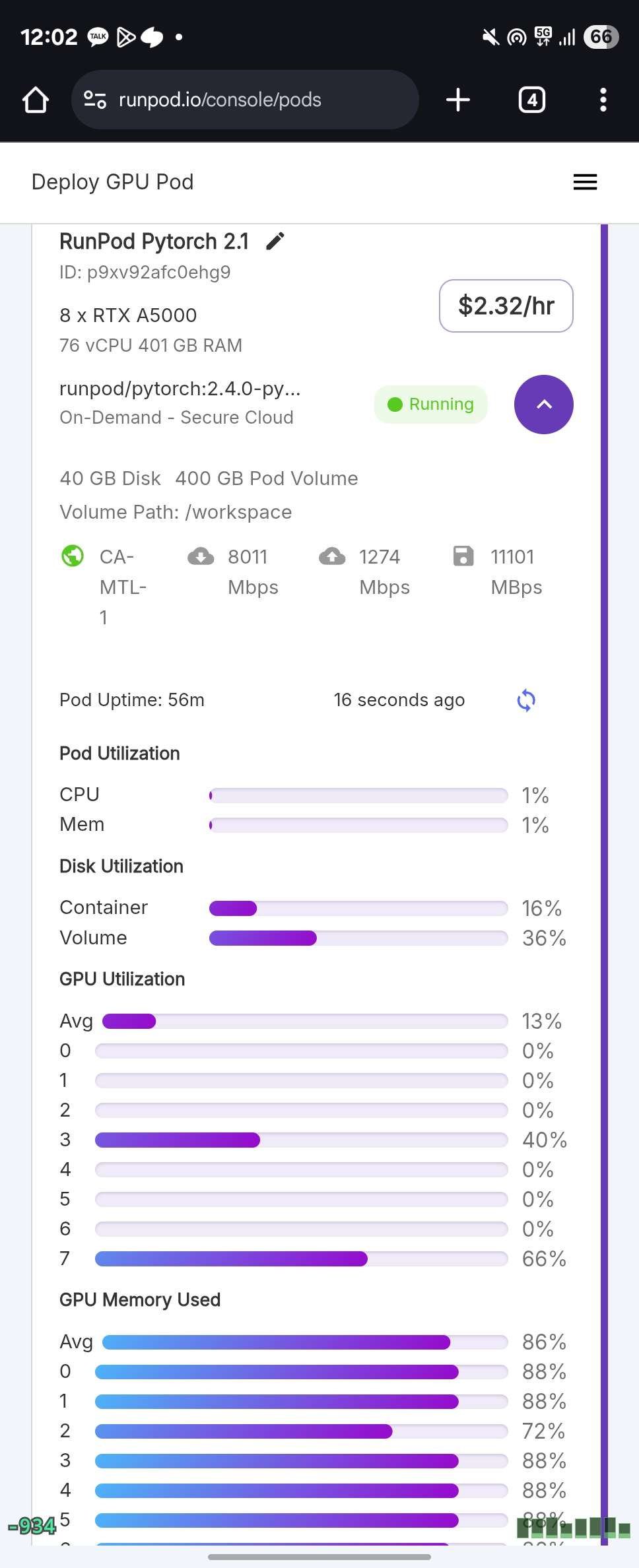The width and height of the screenshot is (639, 1568).
Task: Tap the pod ID p9xv92afc0ehg9
Action: click(145, 272)
